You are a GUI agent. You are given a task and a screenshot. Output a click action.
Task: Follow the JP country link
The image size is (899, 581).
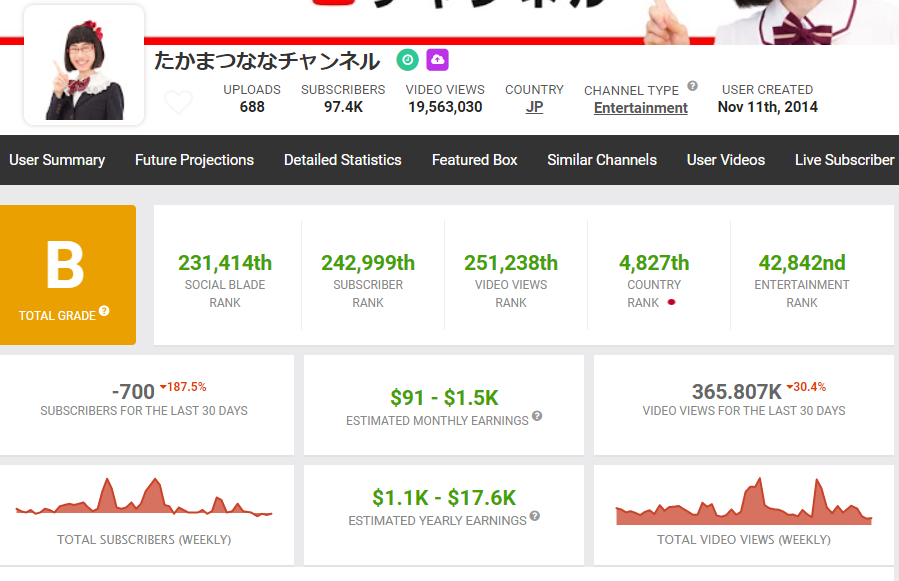pyautogui.click(x=534, y=107)
